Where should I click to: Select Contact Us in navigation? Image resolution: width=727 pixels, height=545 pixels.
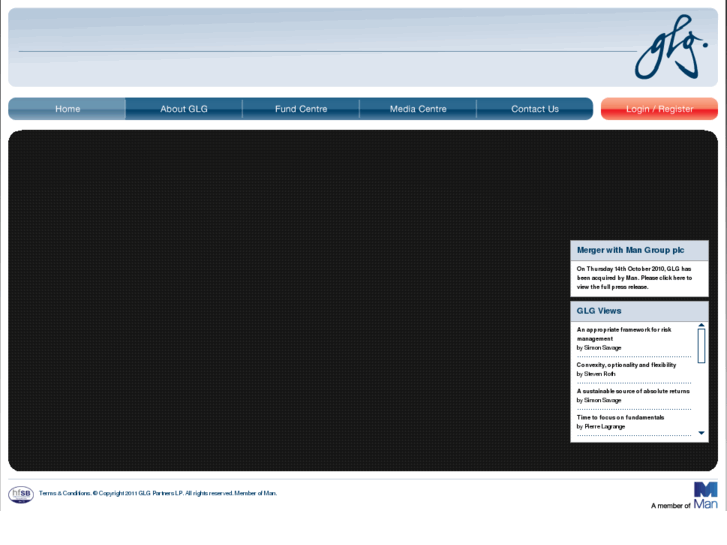535,109
